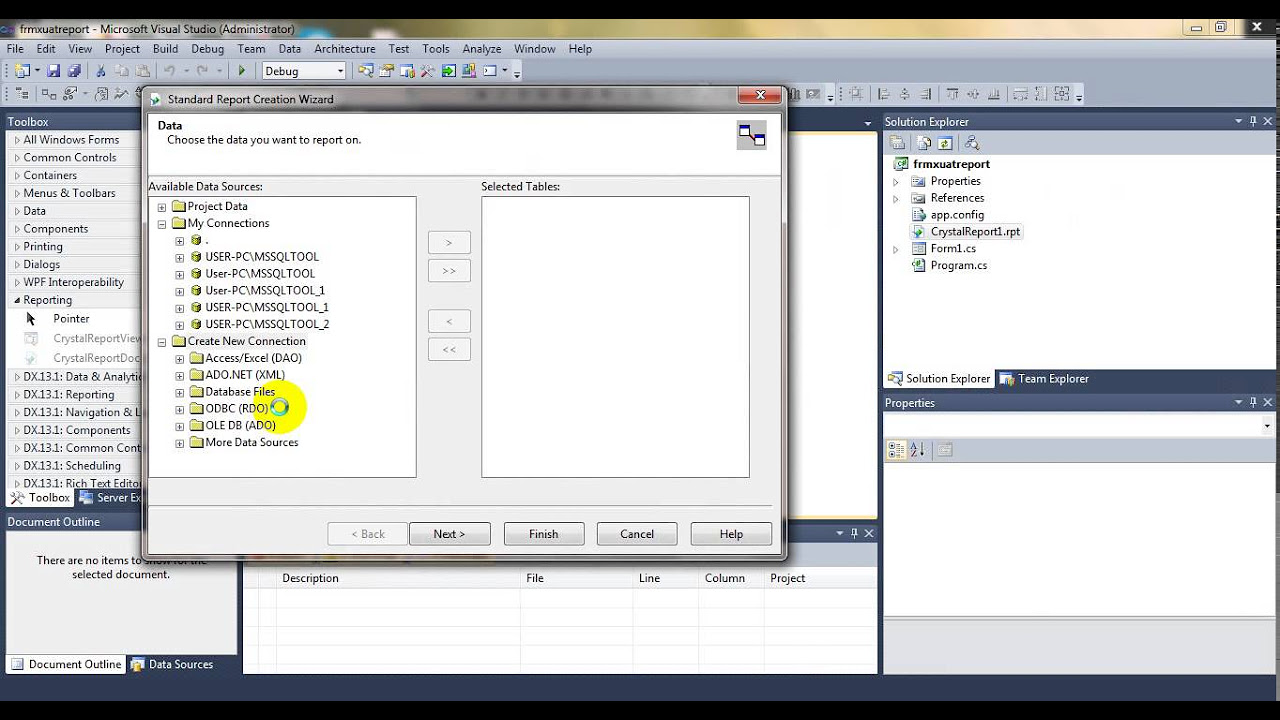Click inside the Selected Tables list box
Image resolution: width=1280 pixels, height=720 pixels.
615,337
